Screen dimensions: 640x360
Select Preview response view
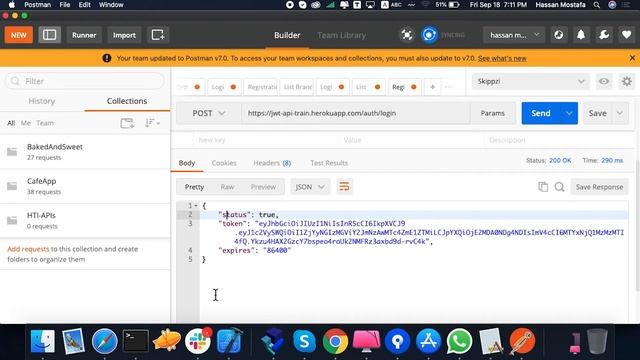click(x=263, y=187)
